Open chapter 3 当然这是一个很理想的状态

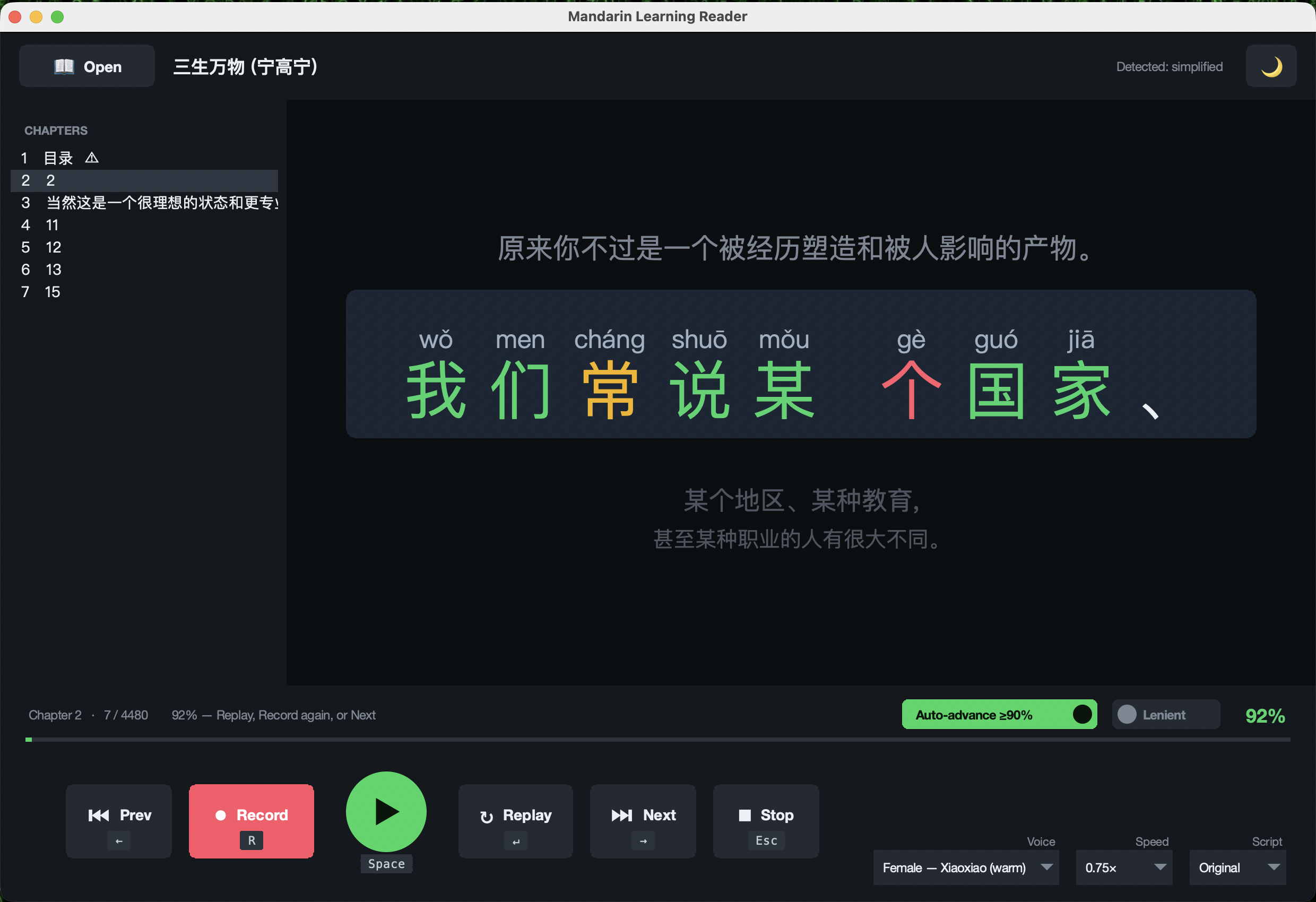(x=144, y=203)
